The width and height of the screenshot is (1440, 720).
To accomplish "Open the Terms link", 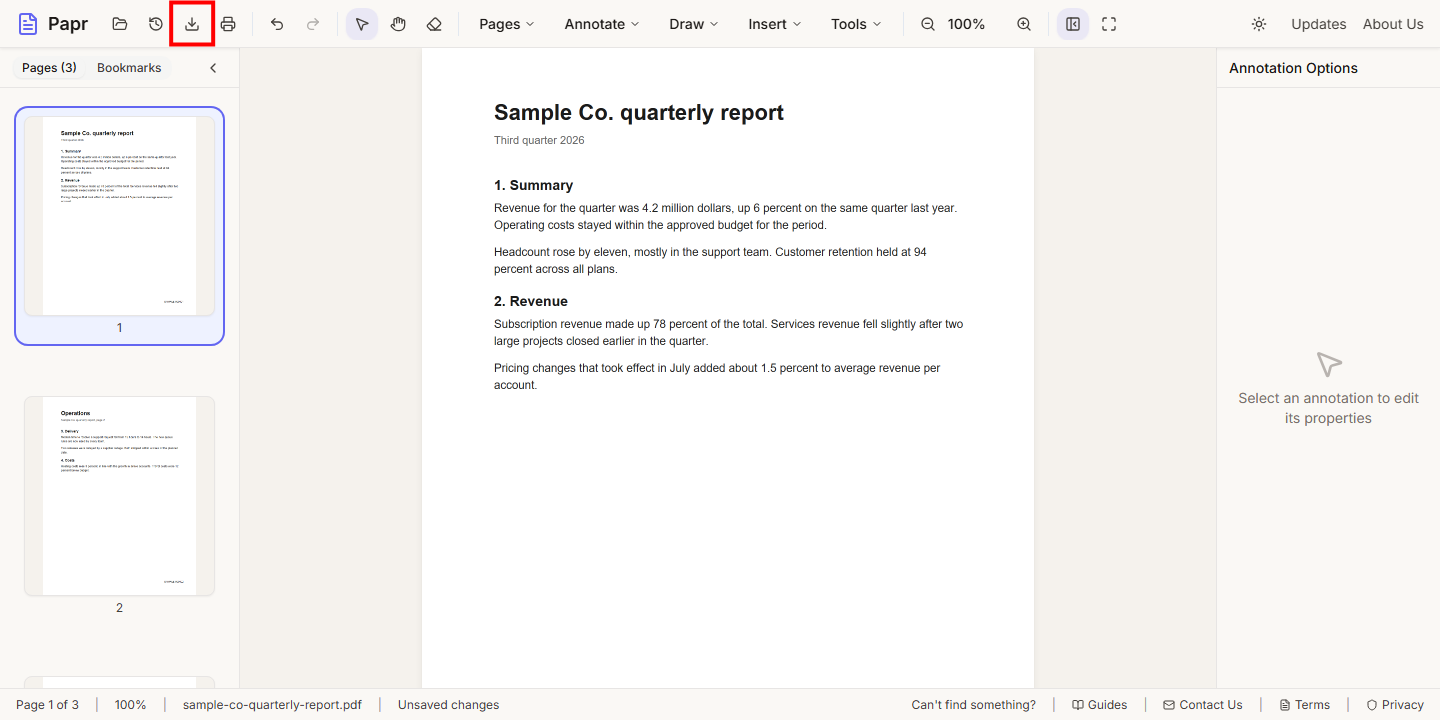I will 1305,705.
